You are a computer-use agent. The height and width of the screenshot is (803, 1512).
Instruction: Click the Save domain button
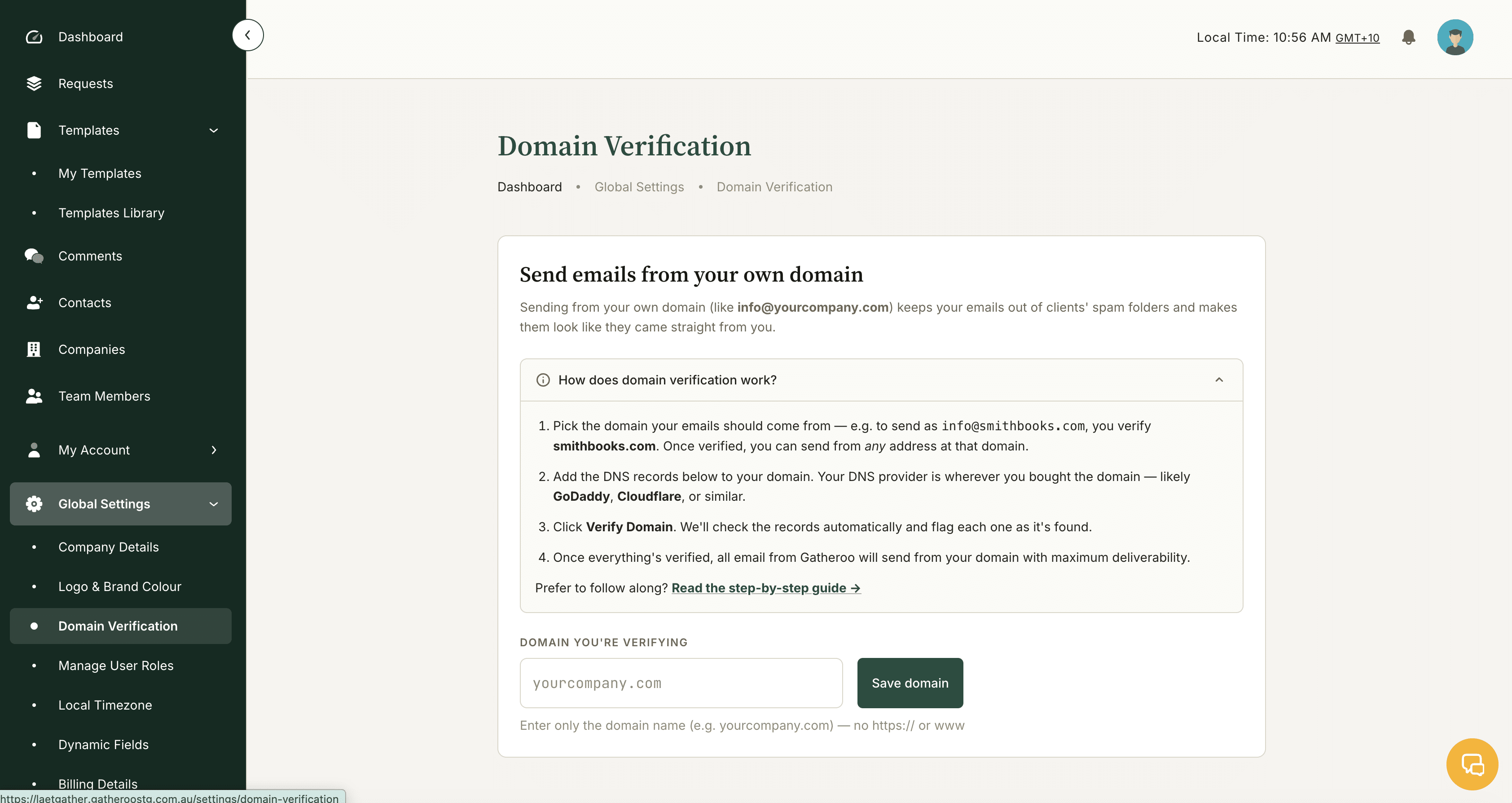(x=910, y=683)
